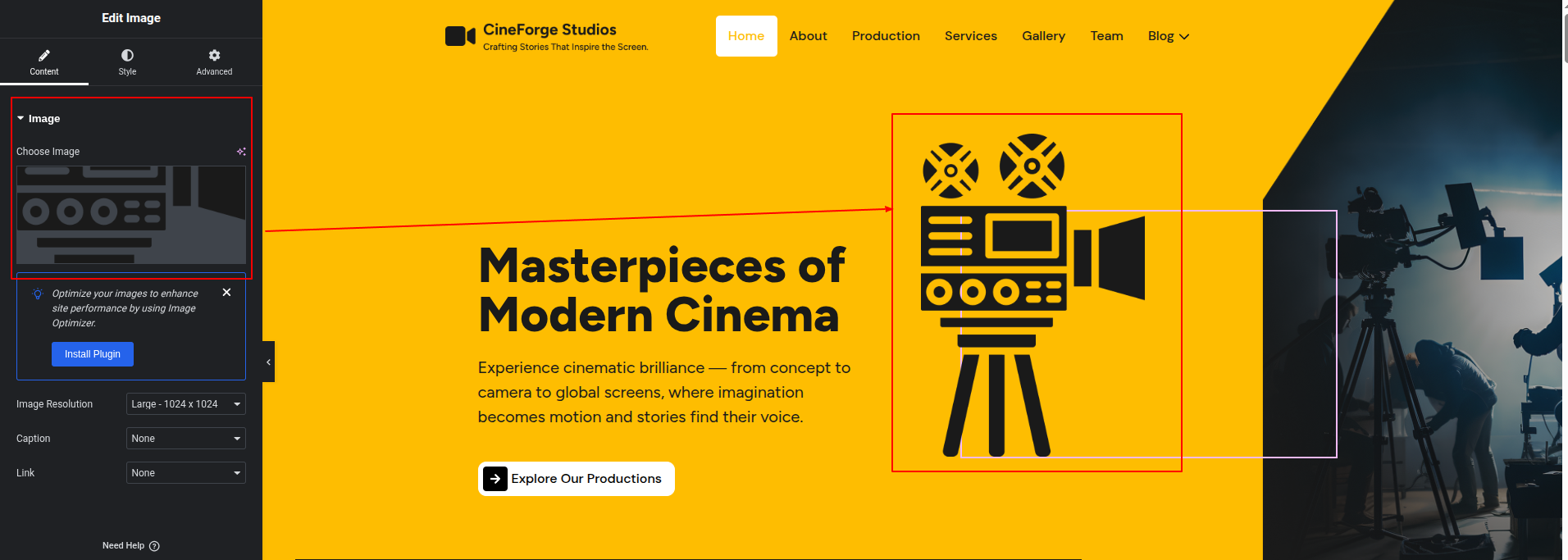Image resolution: width=1568 pixels, height=560 pixels.
Task: Click the Gallery navigation link
Action: pyautogui.click(x=1043, y=36)
